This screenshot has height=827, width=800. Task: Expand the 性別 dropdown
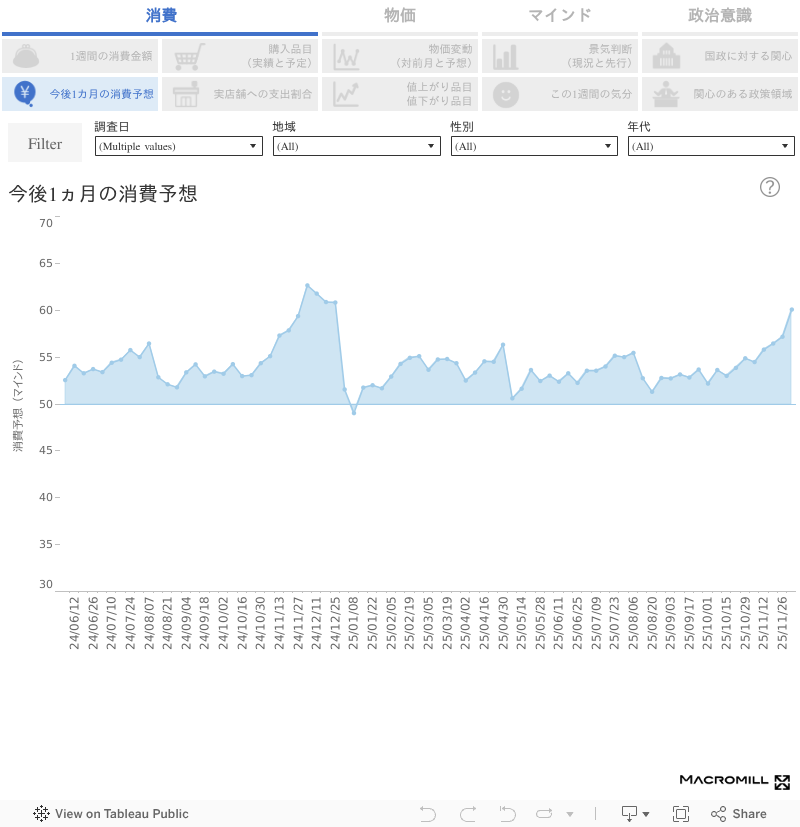click(x=534, y=146)
